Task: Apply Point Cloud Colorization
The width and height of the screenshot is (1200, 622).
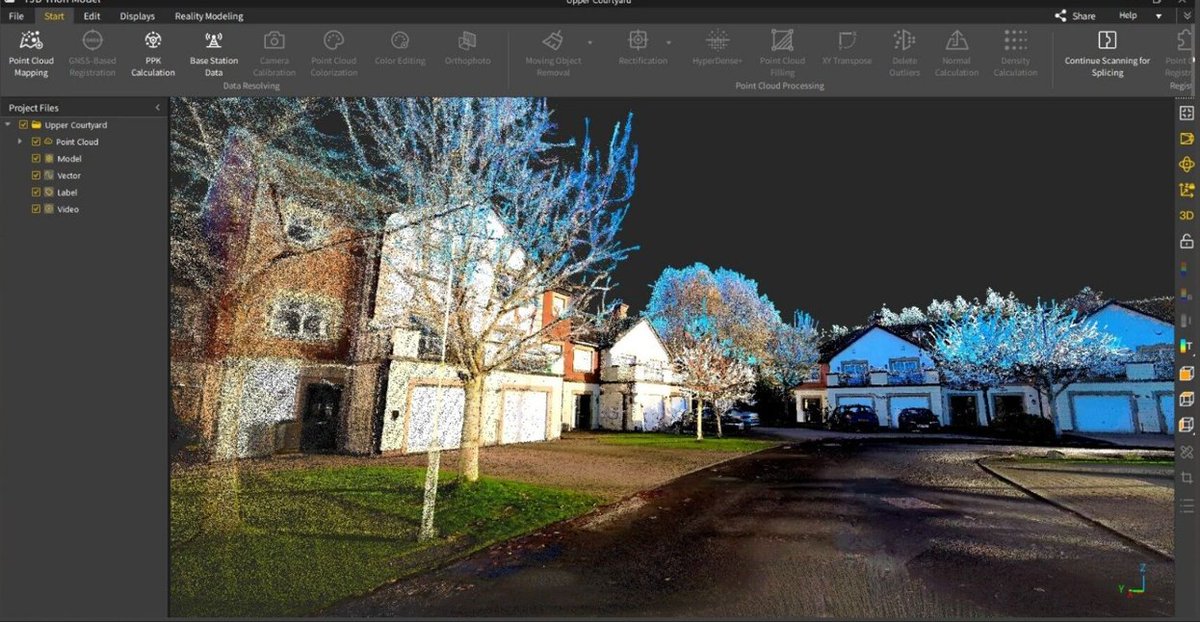Action: (334, 53)
